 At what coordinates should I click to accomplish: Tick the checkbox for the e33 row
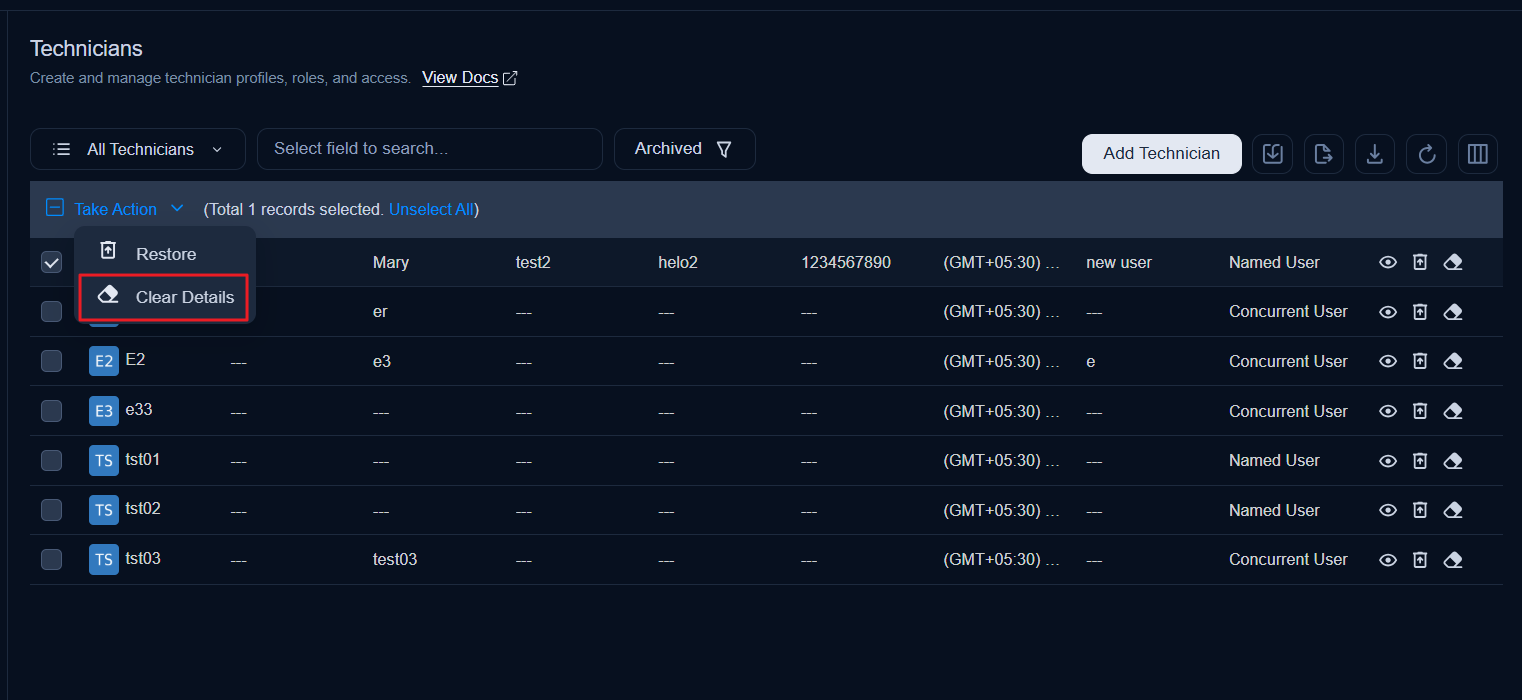click(51, 411)
